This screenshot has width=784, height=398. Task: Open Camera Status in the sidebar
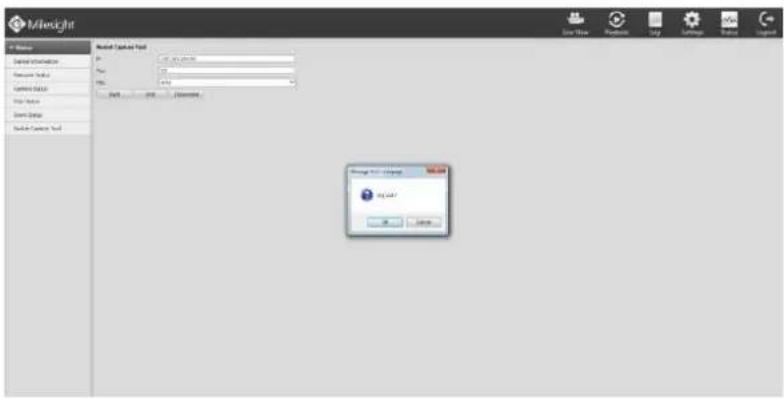click(48, 88)
